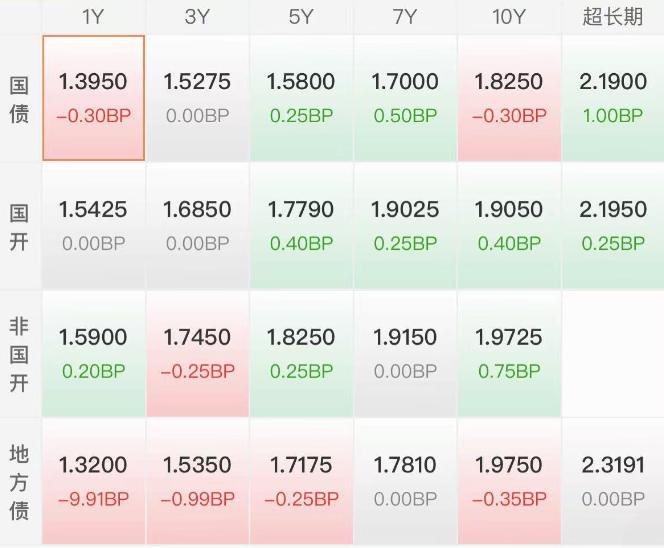
Task: Select the 超长期 column header
Action: click(613, 17)
